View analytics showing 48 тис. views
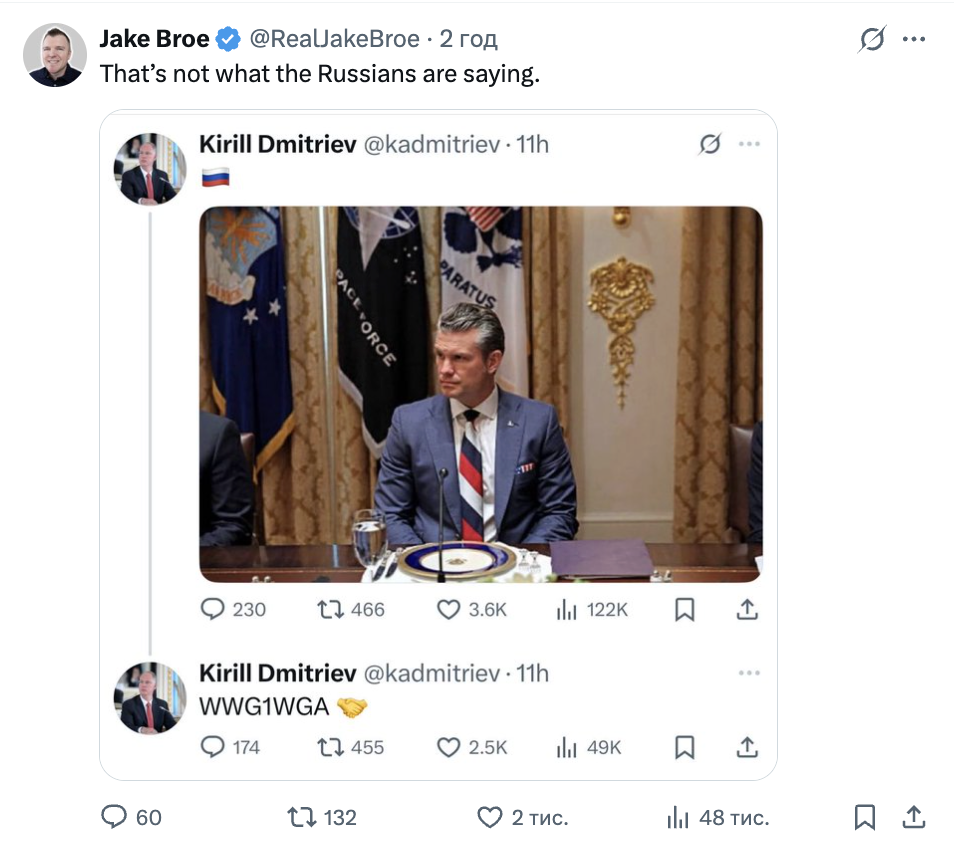Screen dimensions: 954x848 coord(678,817)
